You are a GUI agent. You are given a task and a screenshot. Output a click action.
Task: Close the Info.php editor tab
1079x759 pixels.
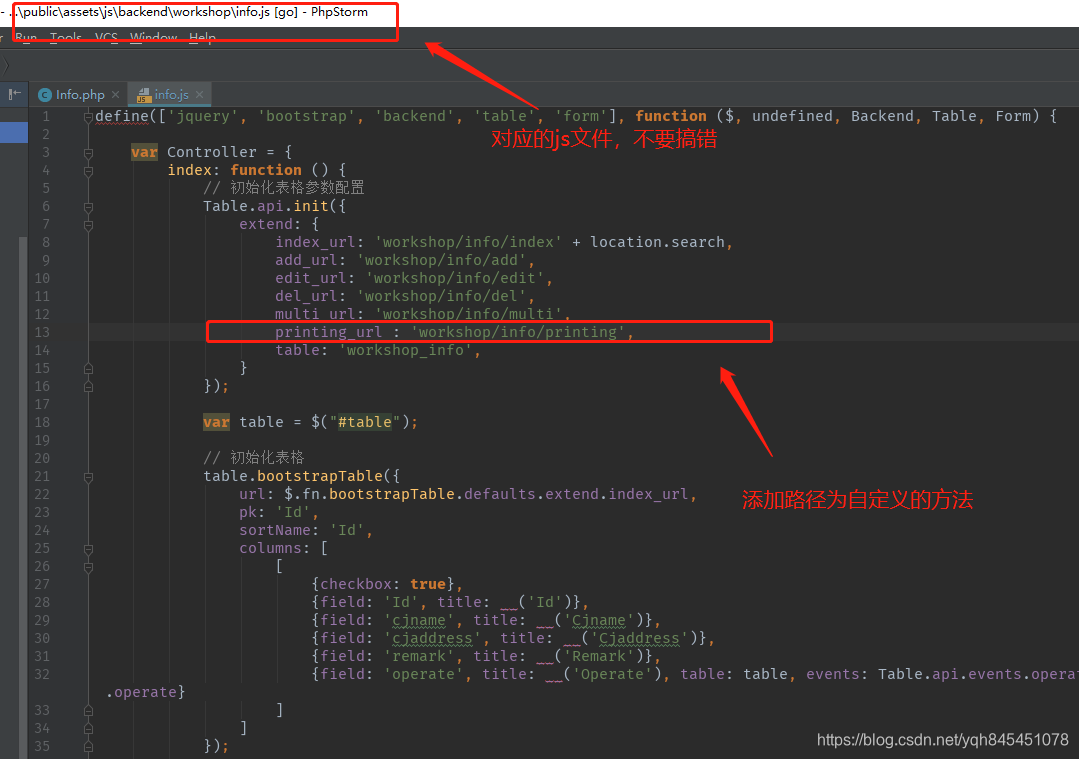pyautogui.click(x=116, y=95)
